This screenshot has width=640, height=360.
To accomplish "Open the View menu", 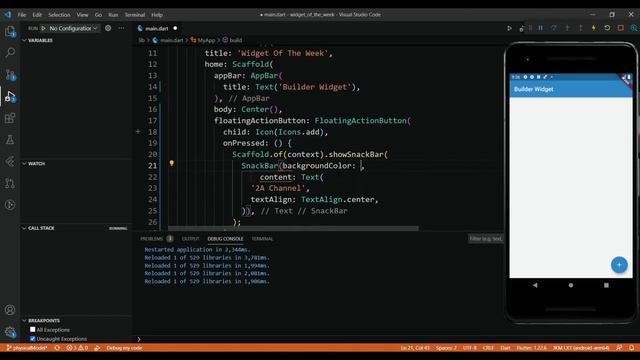I will (82, 15).
